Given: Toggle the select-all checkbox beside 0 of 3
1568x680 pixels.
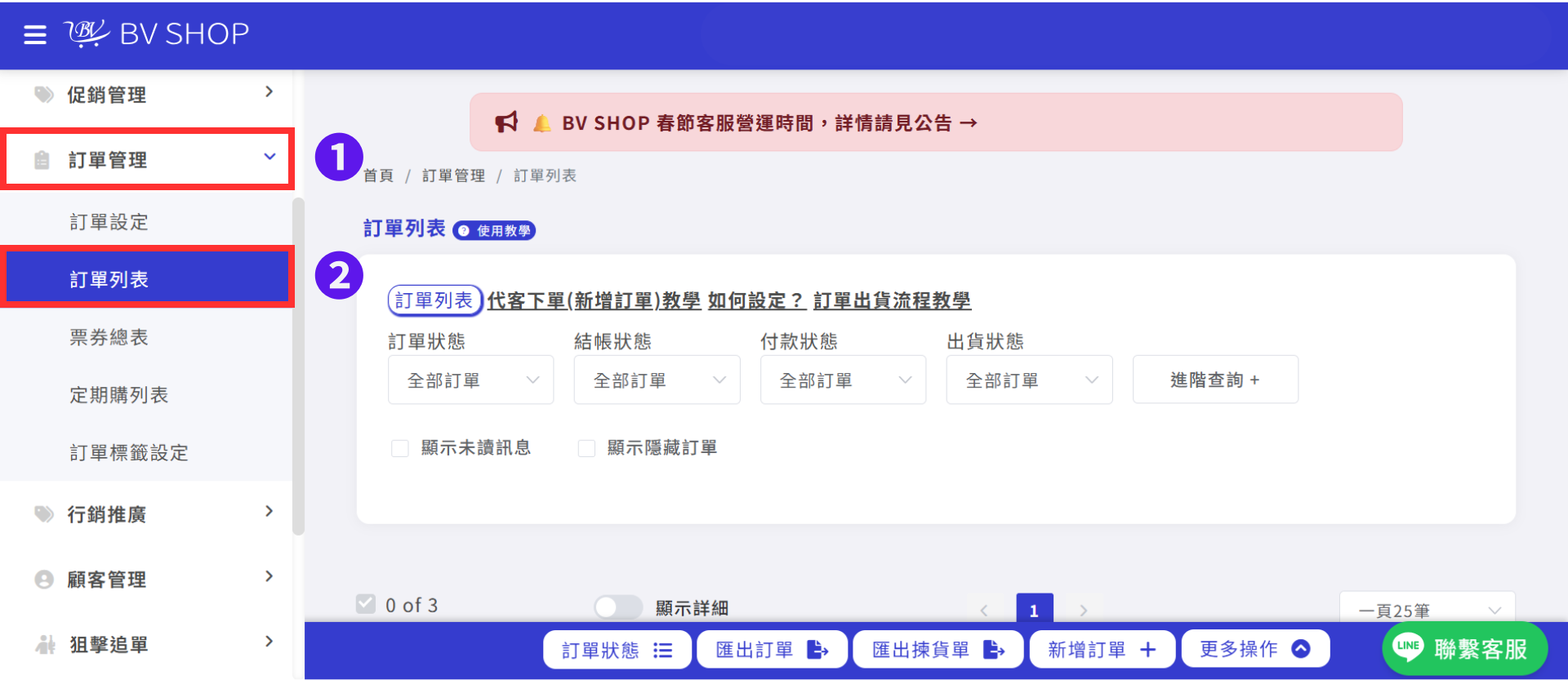Looking at the screenshot, I should tap(366, 604).
